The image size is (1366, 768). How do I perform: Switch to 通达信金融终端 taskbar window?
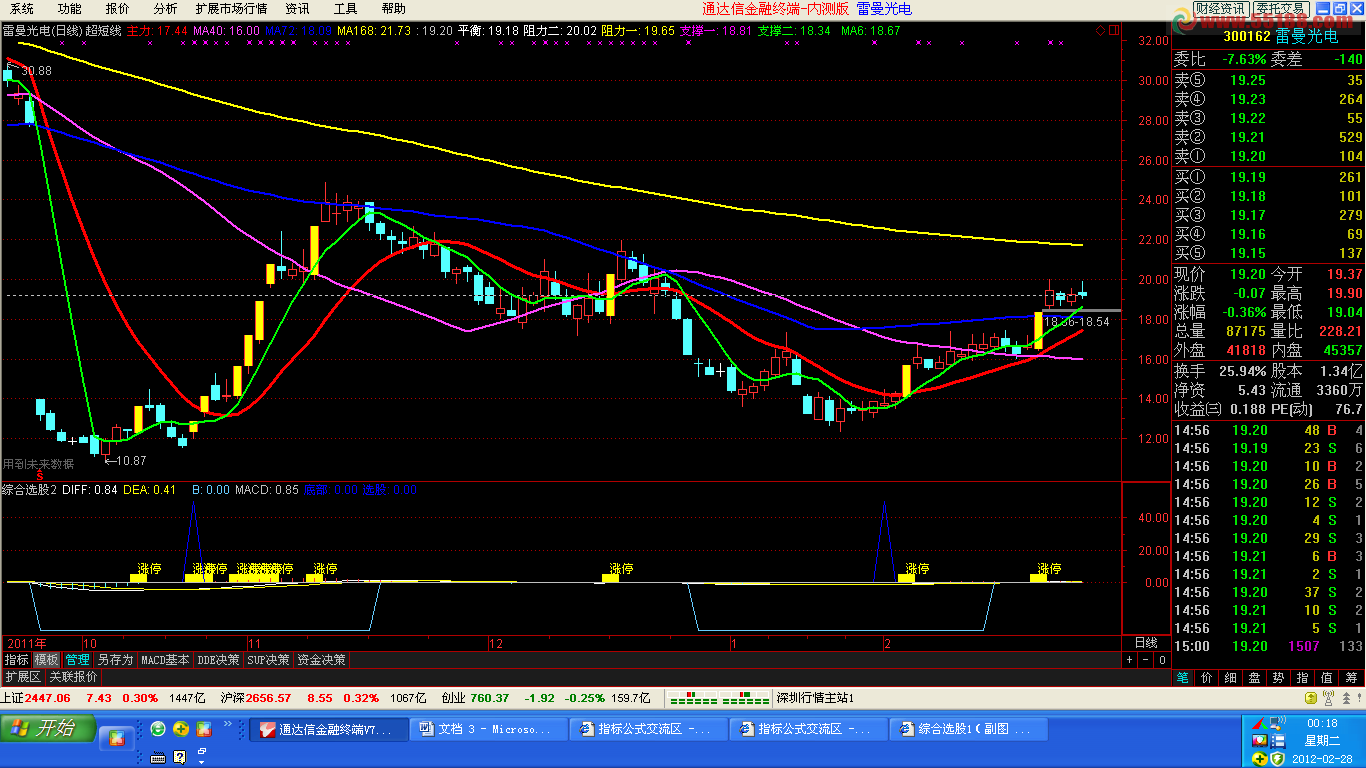point(329,729)
